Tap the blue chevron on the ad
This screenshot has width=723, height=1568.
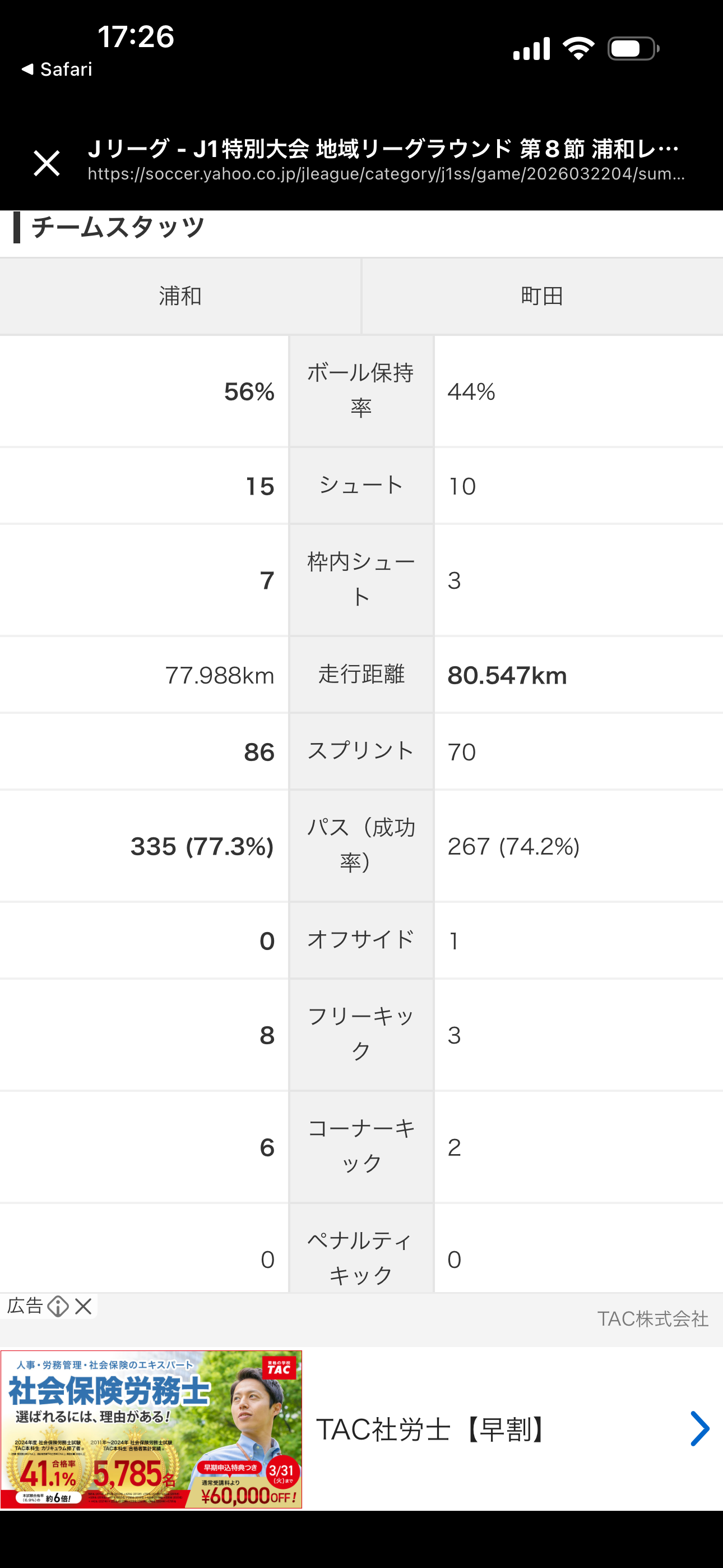[699, 1428]
